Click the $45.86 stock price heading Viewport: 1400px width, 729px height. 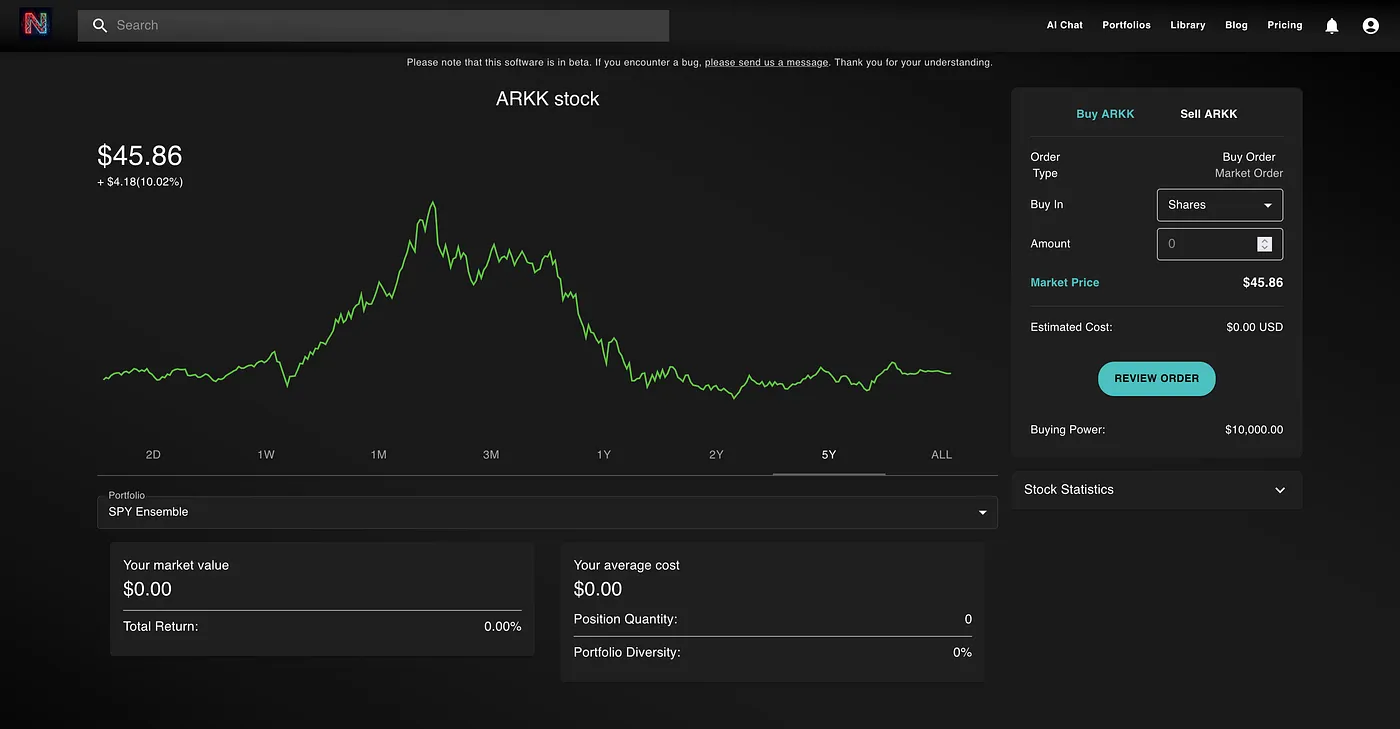coord(140,155)
